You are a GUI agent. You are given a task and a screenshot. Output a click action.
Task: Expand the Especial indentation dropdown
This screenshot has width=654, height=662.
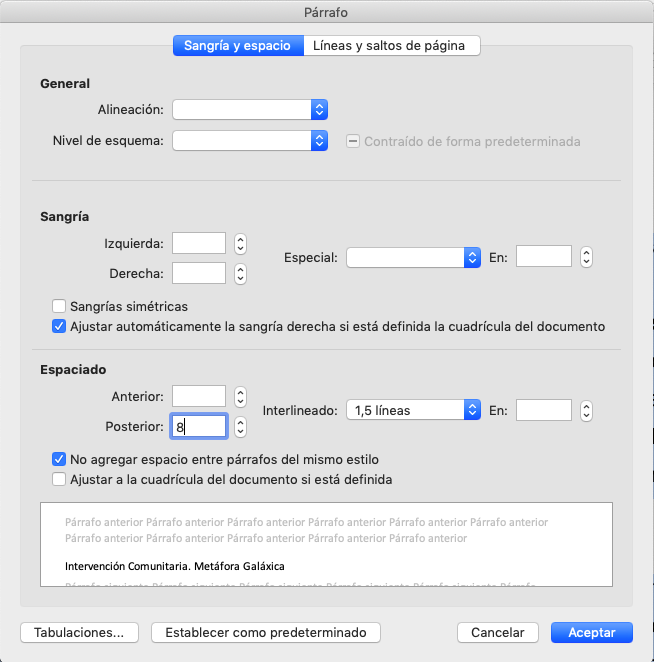[x=413, y=257]
